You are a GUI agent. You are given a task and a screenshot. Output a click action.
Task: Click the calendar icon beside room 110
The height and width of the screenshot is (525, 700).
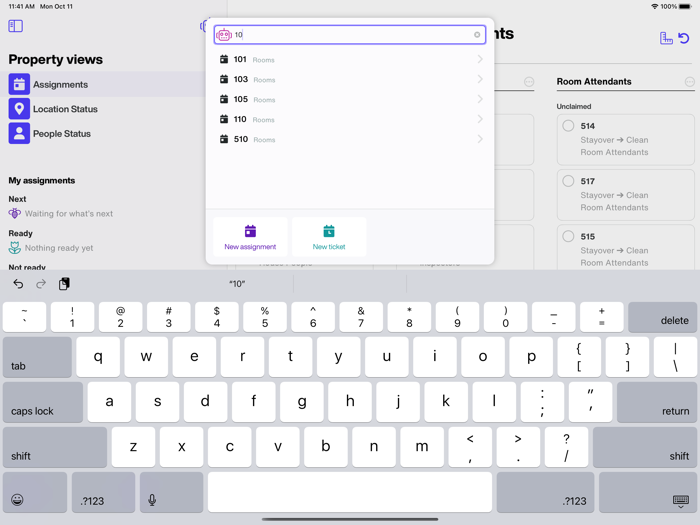pos(224,119)
